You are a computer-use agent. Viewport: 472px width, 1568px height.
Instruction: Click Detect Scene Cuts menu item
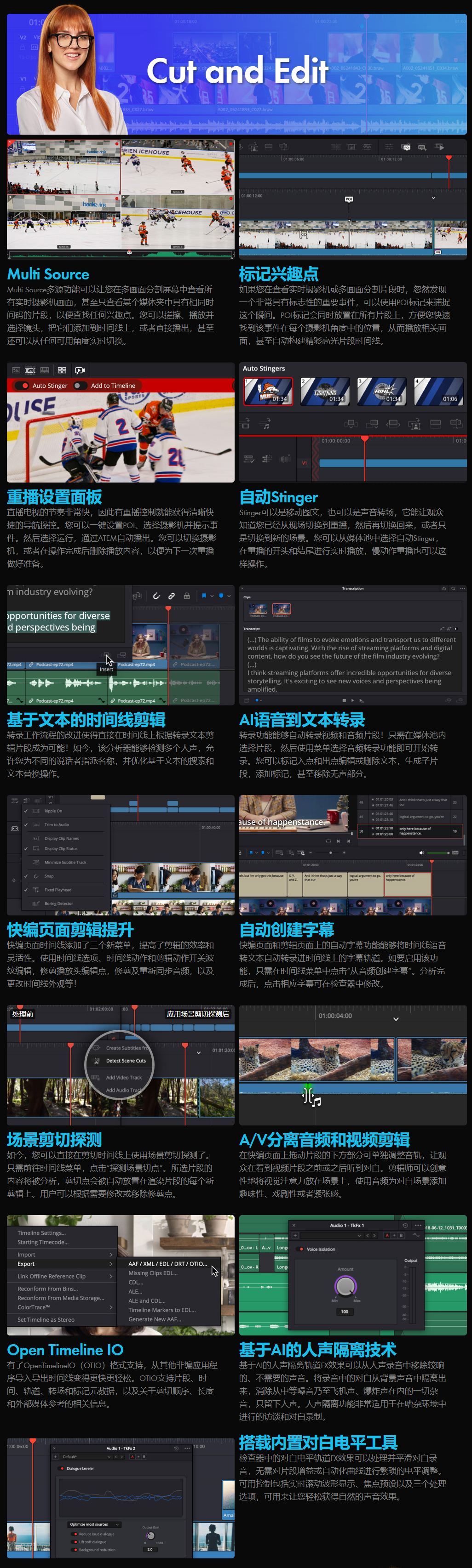(x=126, y=1060)
